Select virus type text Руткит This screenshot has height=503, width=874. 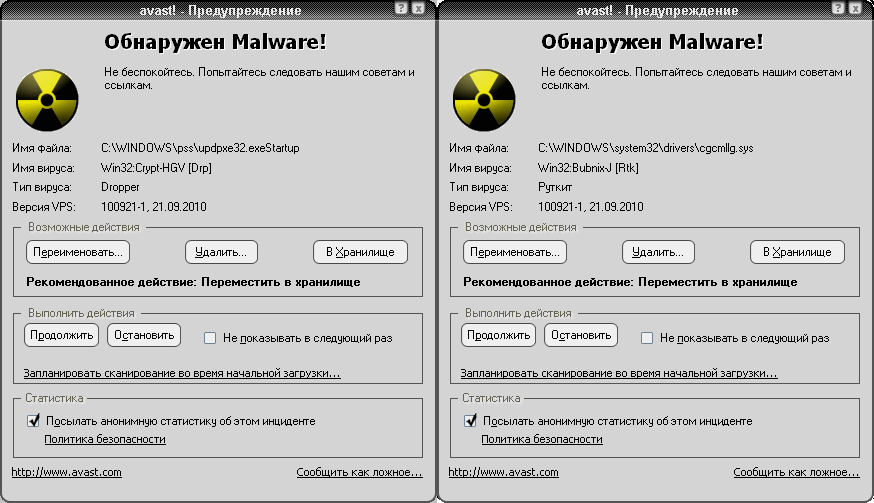[555, 187]
